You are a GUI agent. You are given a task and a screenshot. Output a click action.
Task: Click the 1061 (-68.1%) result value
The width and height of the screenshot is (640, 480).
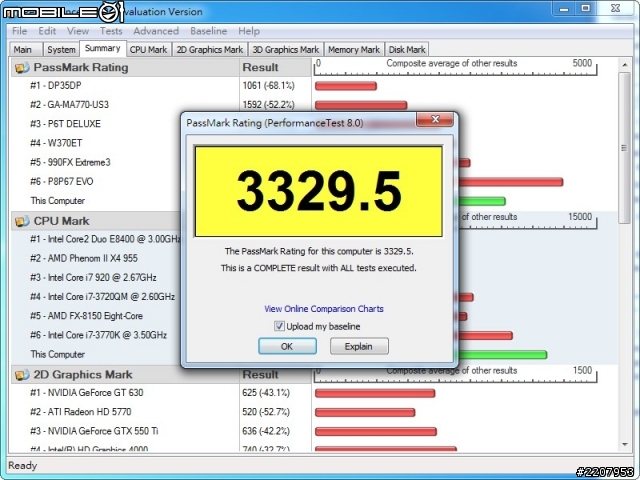coord(269,86)
